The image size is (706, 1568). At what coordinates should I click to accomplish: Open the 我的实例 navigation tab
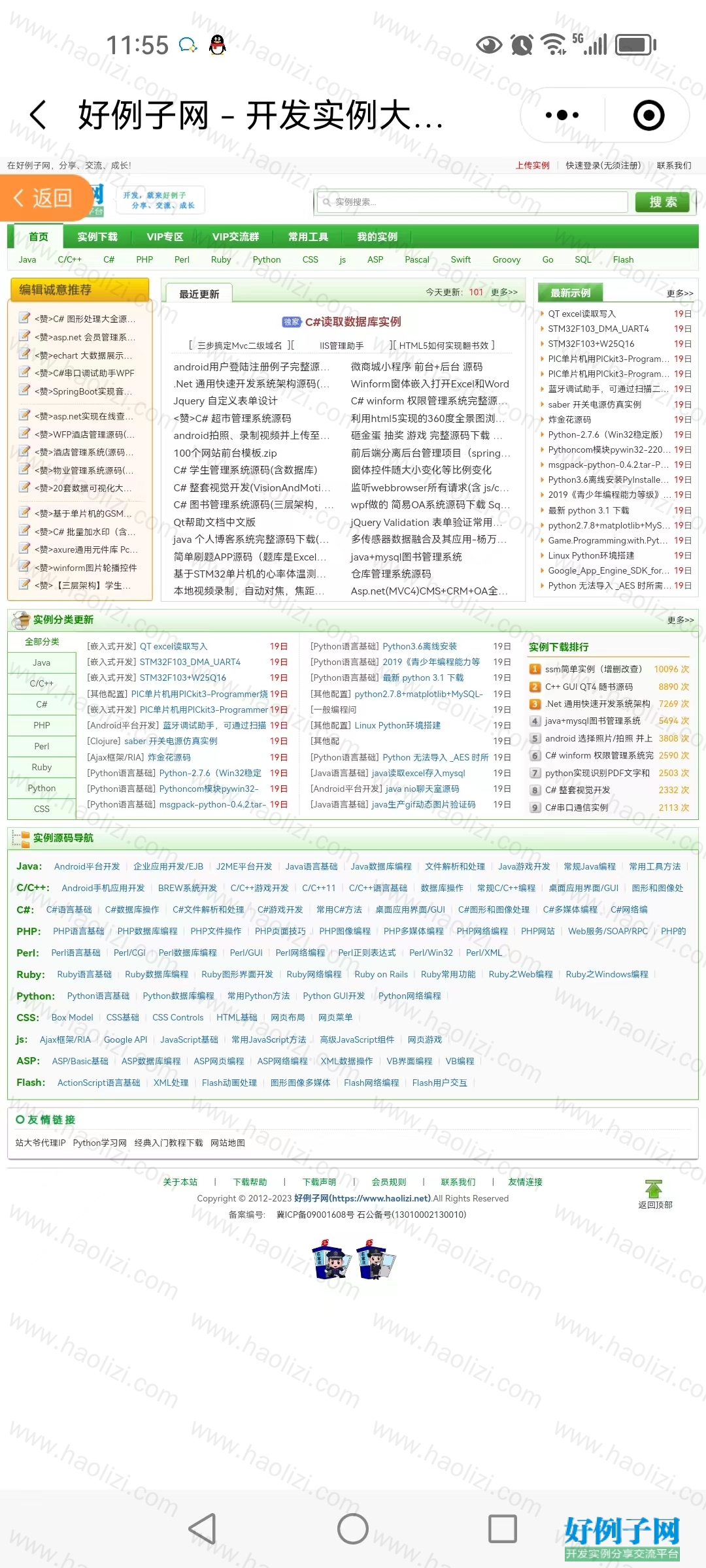pos(377,237)
